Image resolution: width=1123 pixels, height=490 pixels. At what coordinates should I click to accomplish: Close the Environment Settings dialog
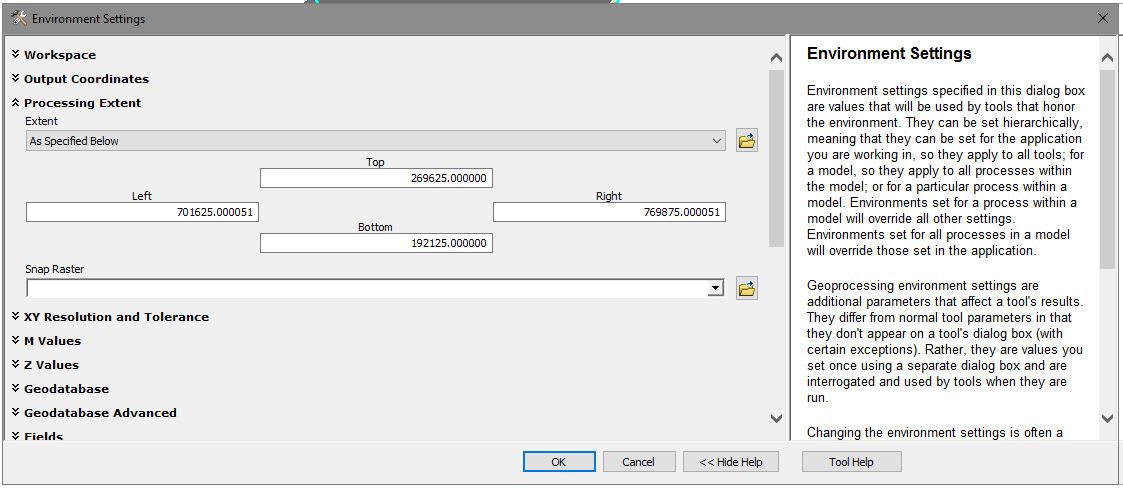pyautogui.click(x=1102, y=19)
